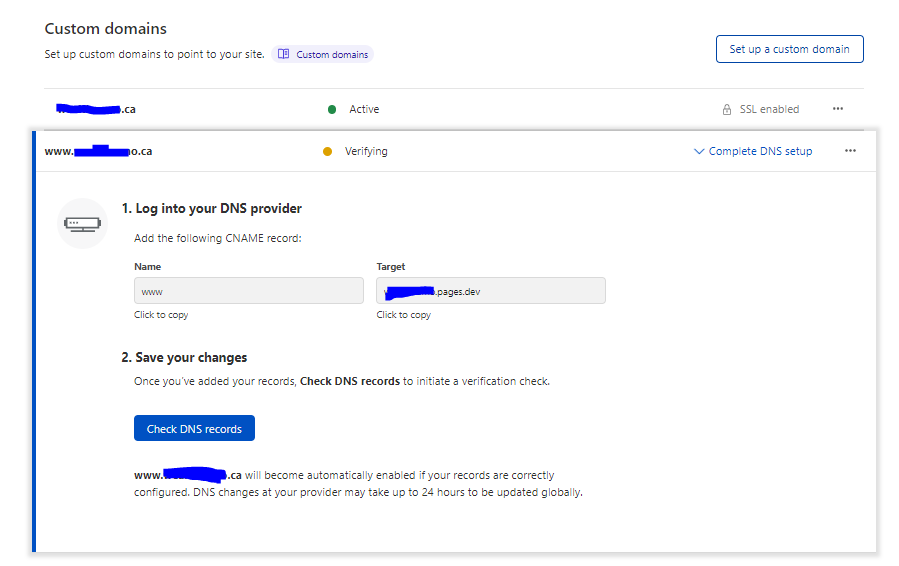Viewport: 899px width, 566px height.
Task: Click the Complete DNS setup label
Action: click(x=760, y=152)
